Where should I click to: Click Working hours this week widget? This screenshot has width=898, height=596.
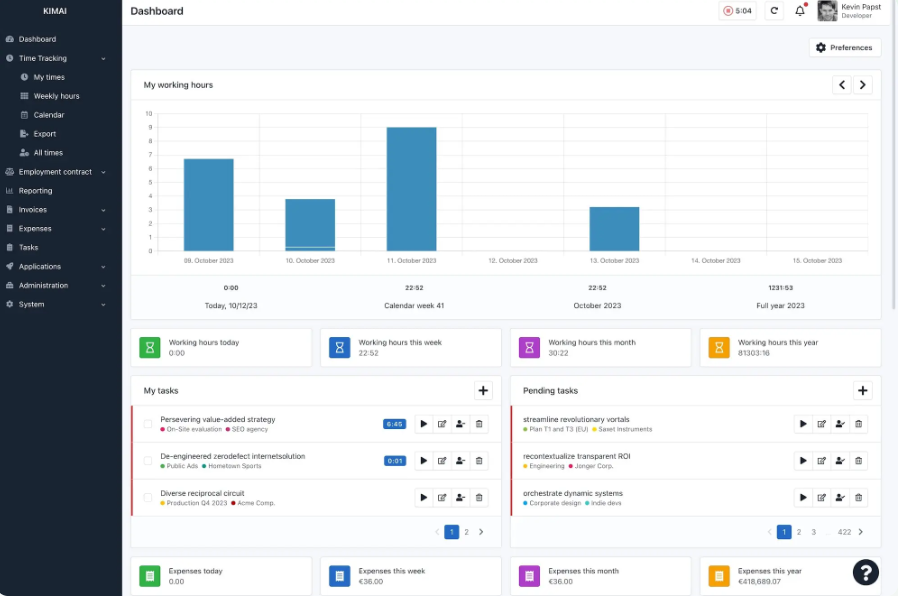(x=411, y=348)
